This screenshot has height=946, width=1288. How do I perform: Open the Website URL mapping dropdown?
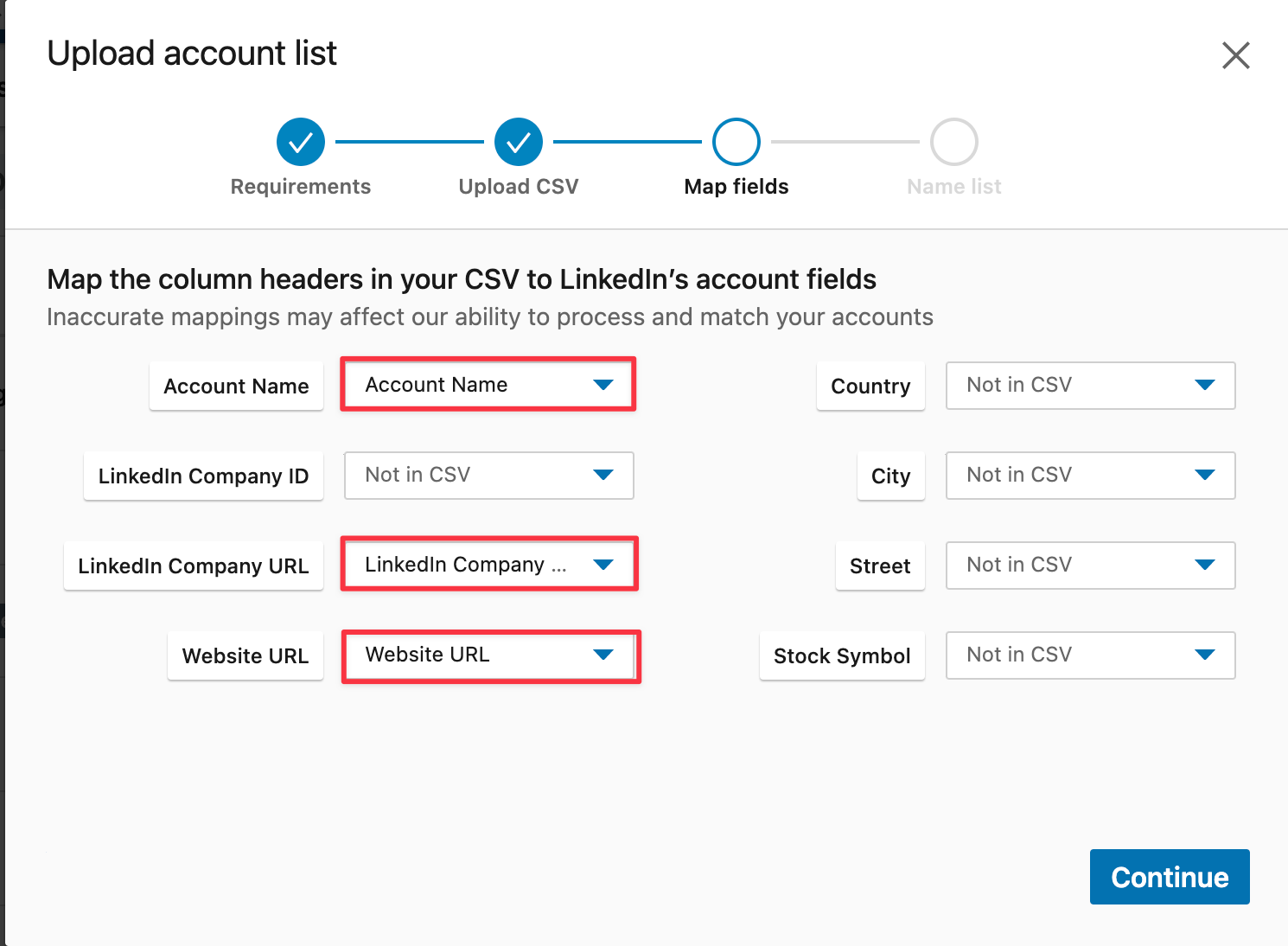point(489,655)
